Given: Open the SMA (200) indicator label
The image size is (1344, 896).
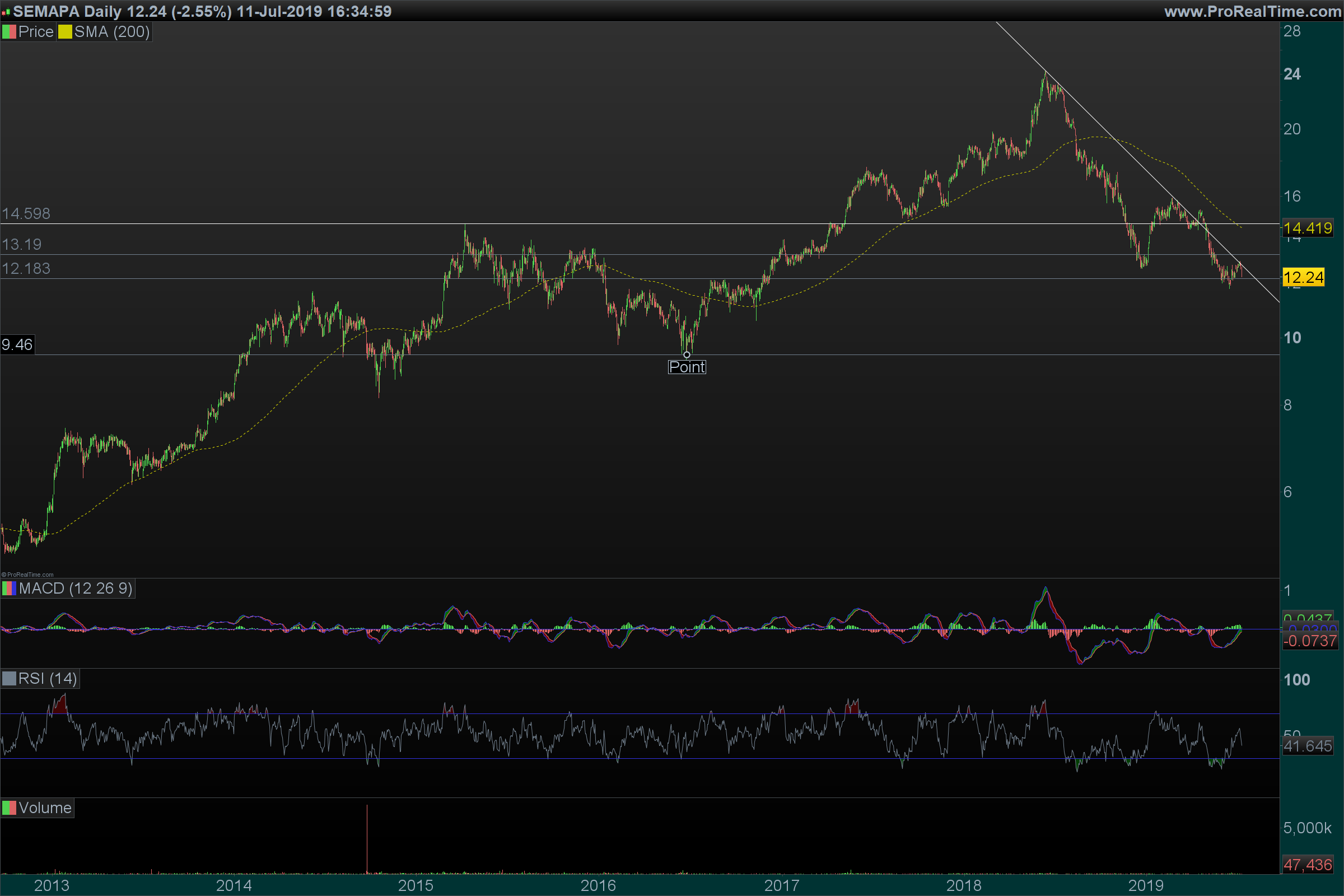Looking at the screenshot, I should [112, 32].
